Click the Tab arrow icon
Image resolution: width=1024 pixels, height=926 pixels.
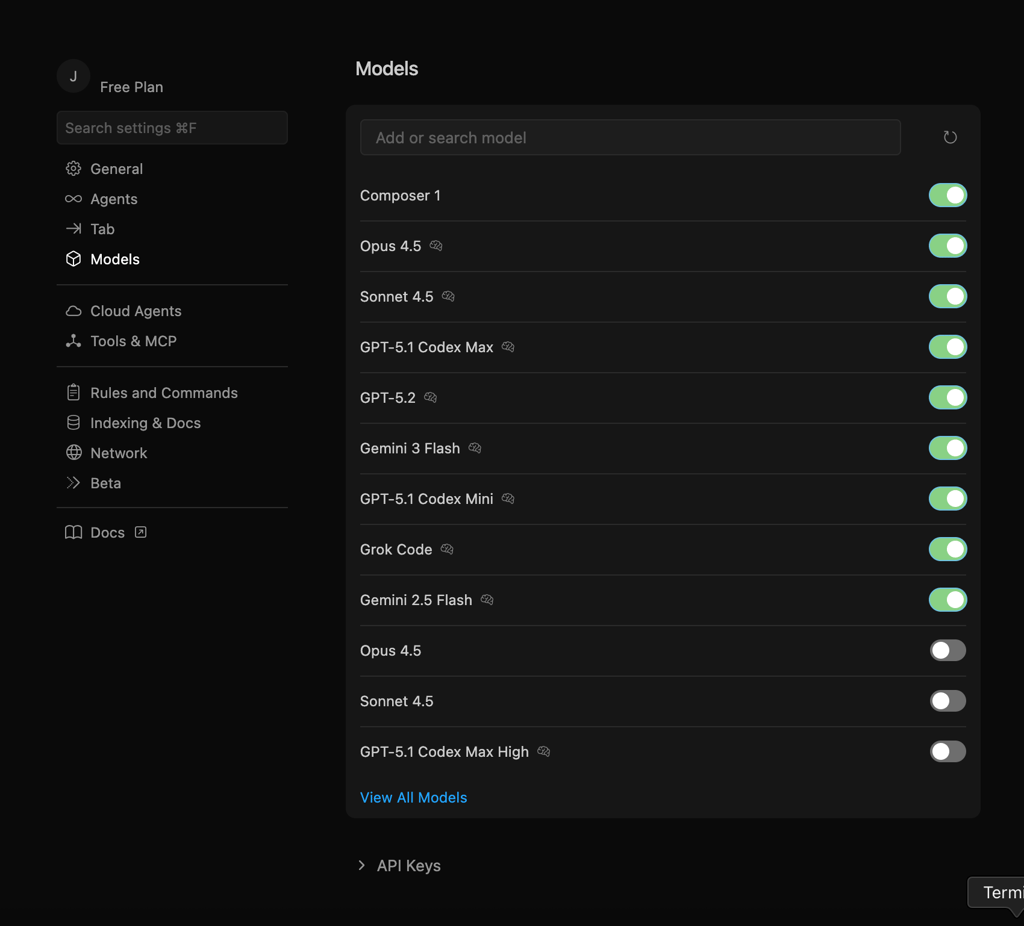tap(73, 229)
